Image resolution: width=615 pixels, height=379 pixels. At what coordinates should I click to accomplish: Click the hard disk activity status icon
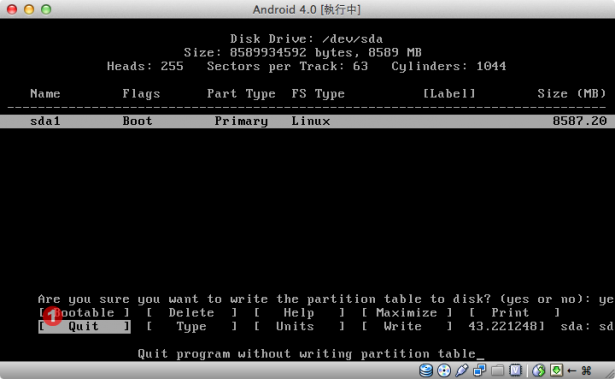(426, 370)
